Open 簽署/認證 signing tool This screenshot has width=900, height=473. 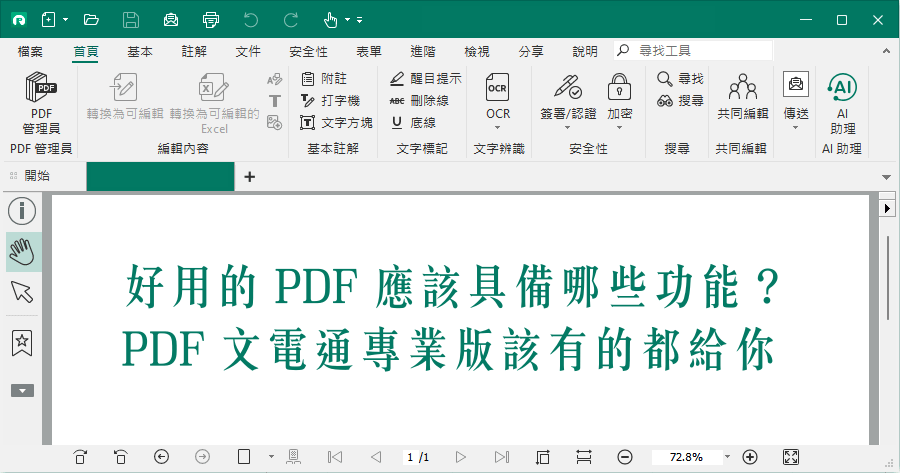(568, 96)
